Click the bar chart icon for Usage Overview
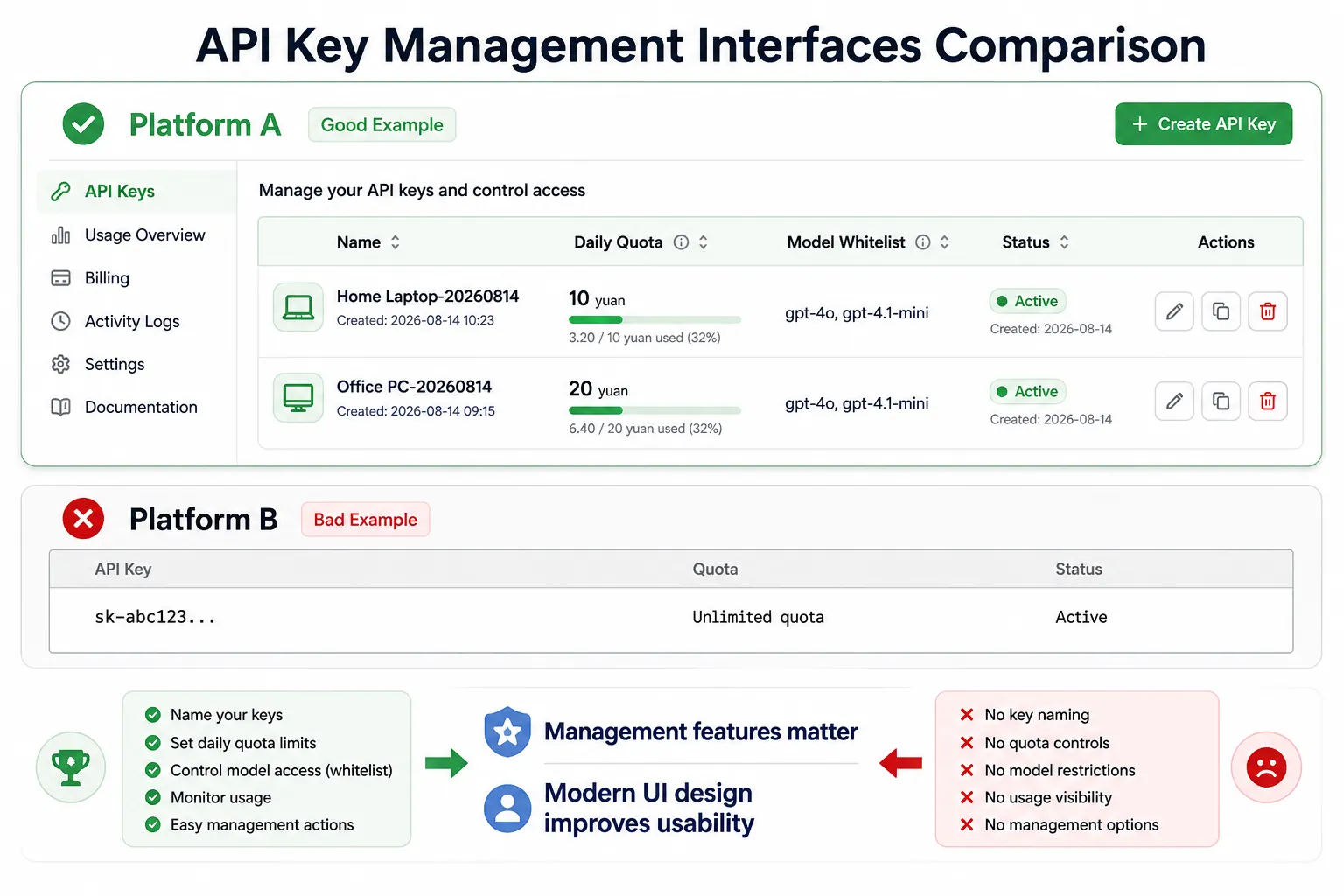This screenshot has width=1344, height=896. tap(60, 235)
